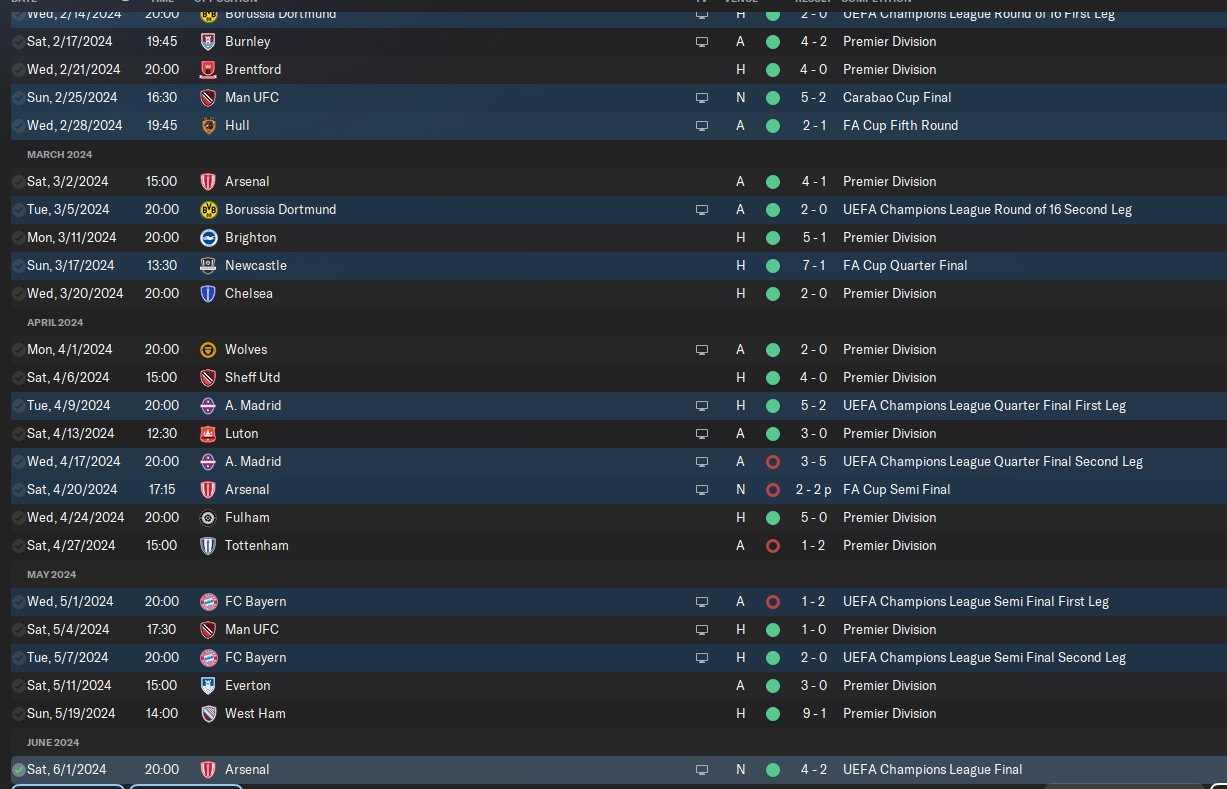This screenshot has height=789, width=1227.
Task: Click the Chelsea club crest
Action: pos(208,294)
